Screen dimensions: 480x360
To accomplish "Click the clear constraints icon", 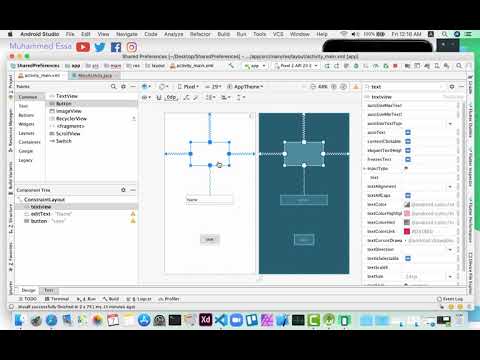I will pyautogui.click(x=186, y=97).
